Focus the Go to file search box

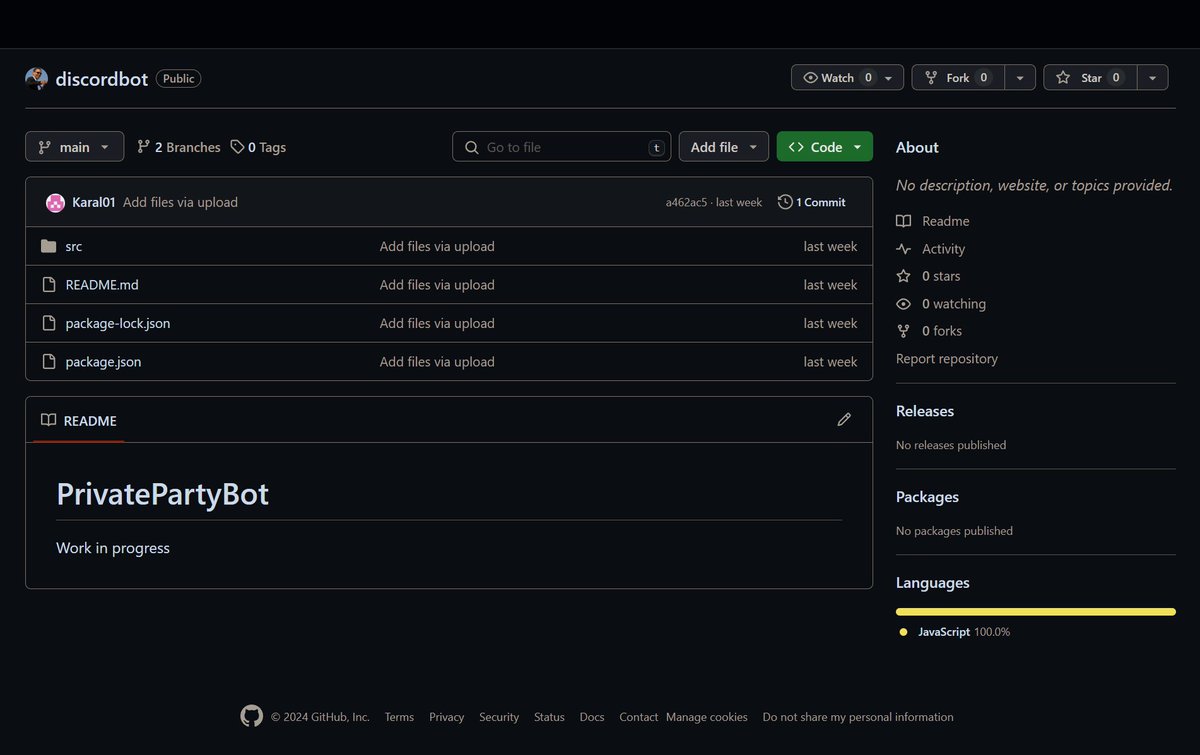click(561, 147)
